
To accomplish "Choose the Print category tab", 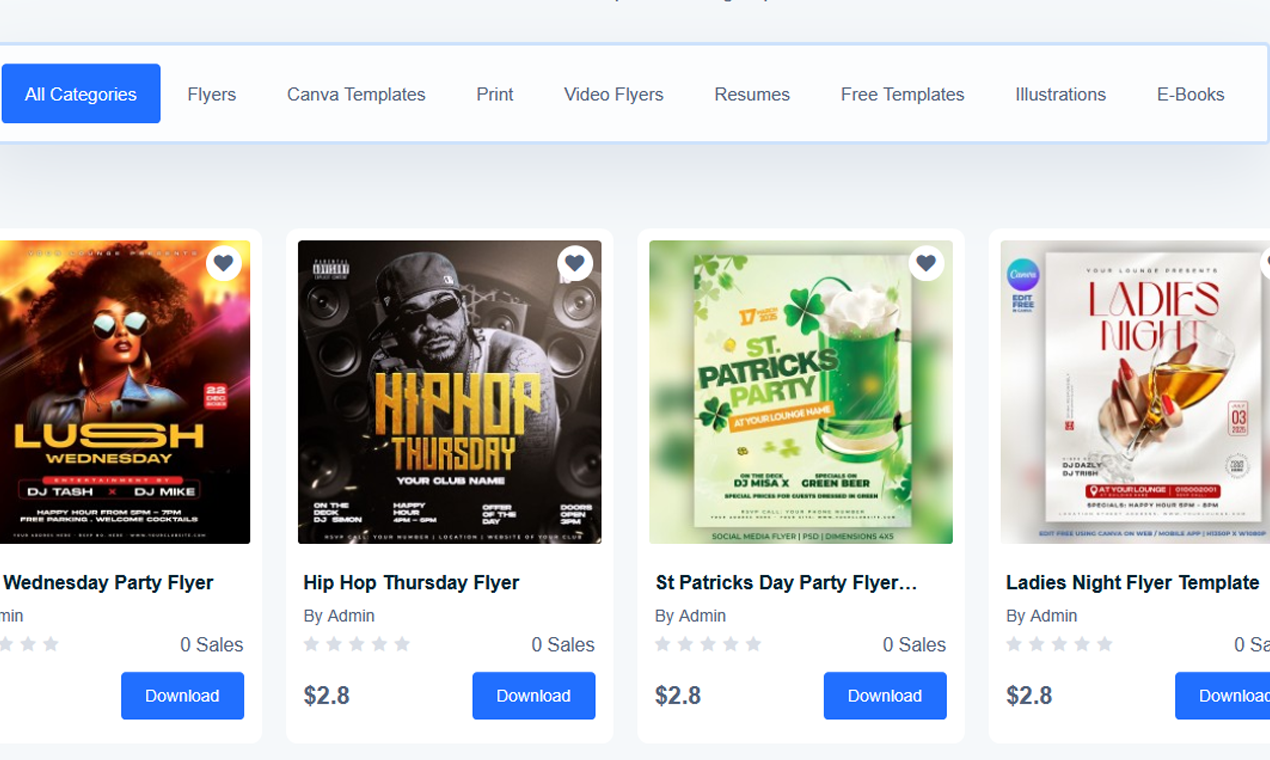I will tap(495, 94).
